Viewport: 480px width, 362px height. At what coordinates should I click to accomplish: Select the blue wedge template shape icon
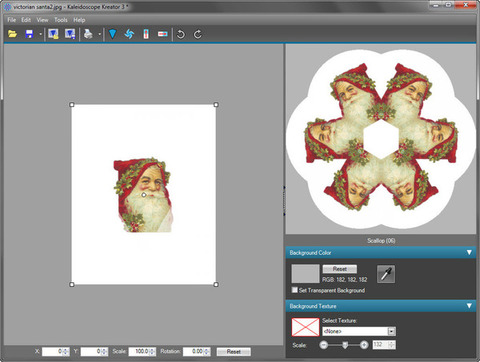pyautogui.click(x=112, y=34)
